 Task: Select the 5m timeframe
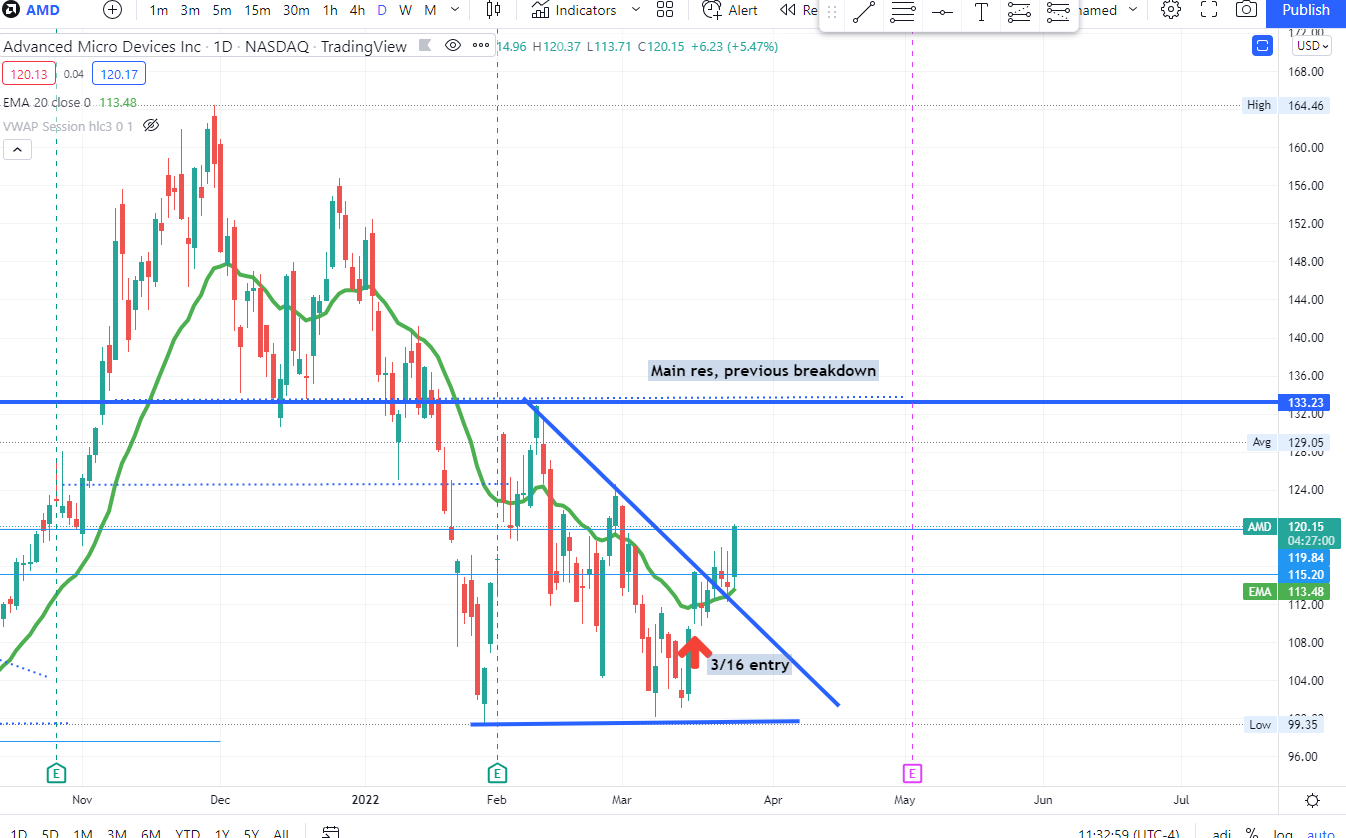click(x=222, y=10)
